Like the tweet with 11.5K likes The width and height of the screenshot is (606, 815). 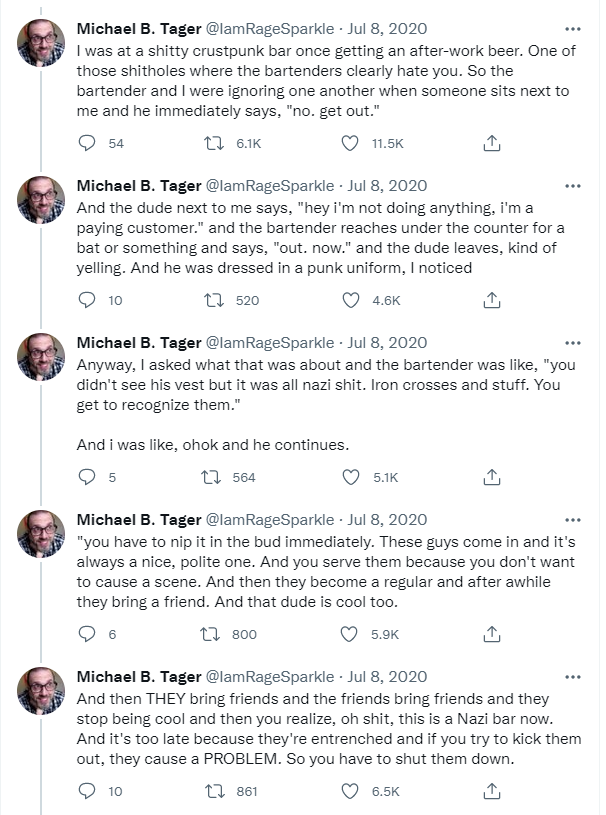tap(349, 144)
